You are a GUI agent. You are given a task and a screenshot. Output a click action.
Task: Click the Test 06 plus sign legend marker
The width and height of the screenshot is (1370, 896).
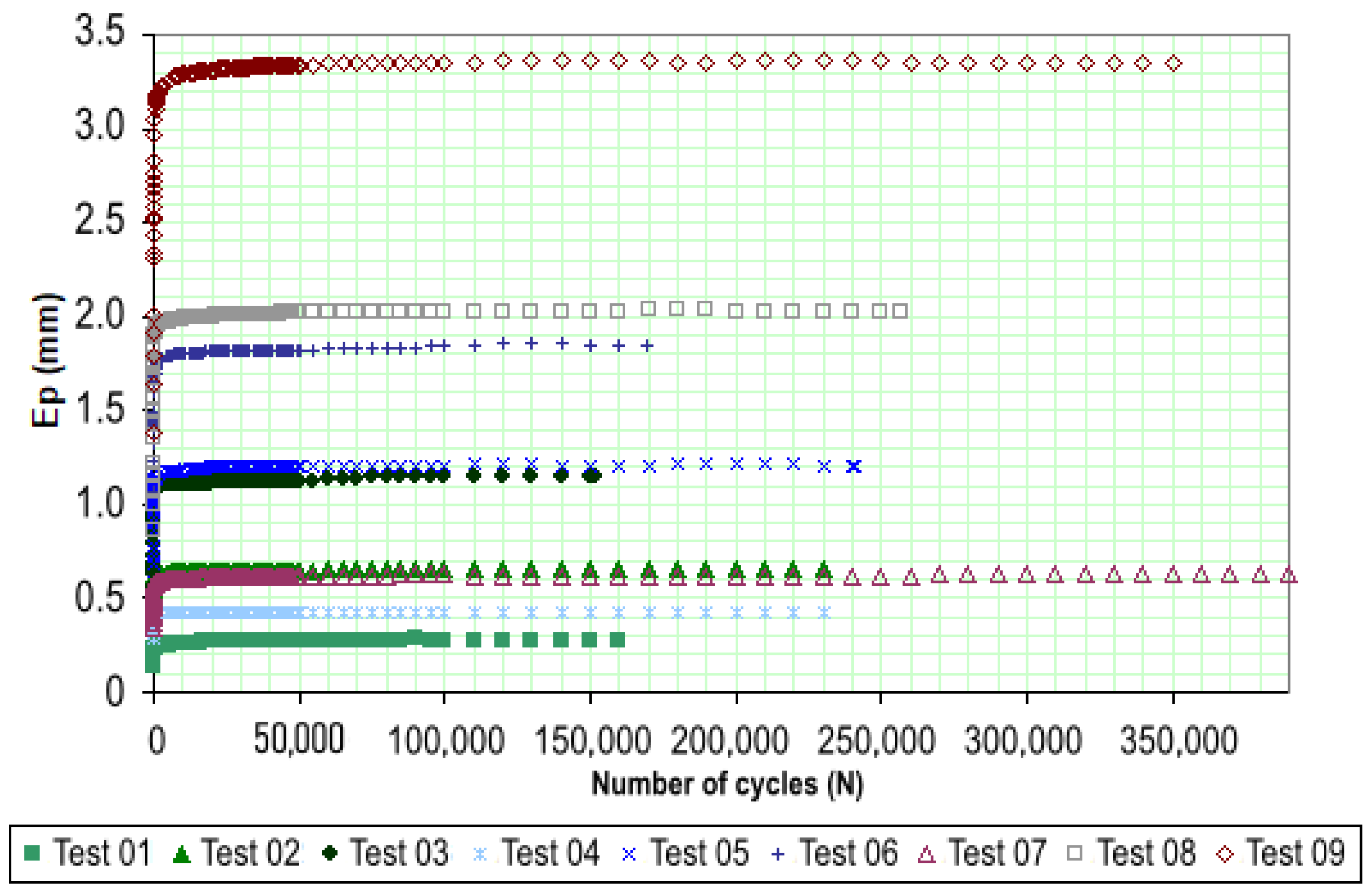(778, 855)
